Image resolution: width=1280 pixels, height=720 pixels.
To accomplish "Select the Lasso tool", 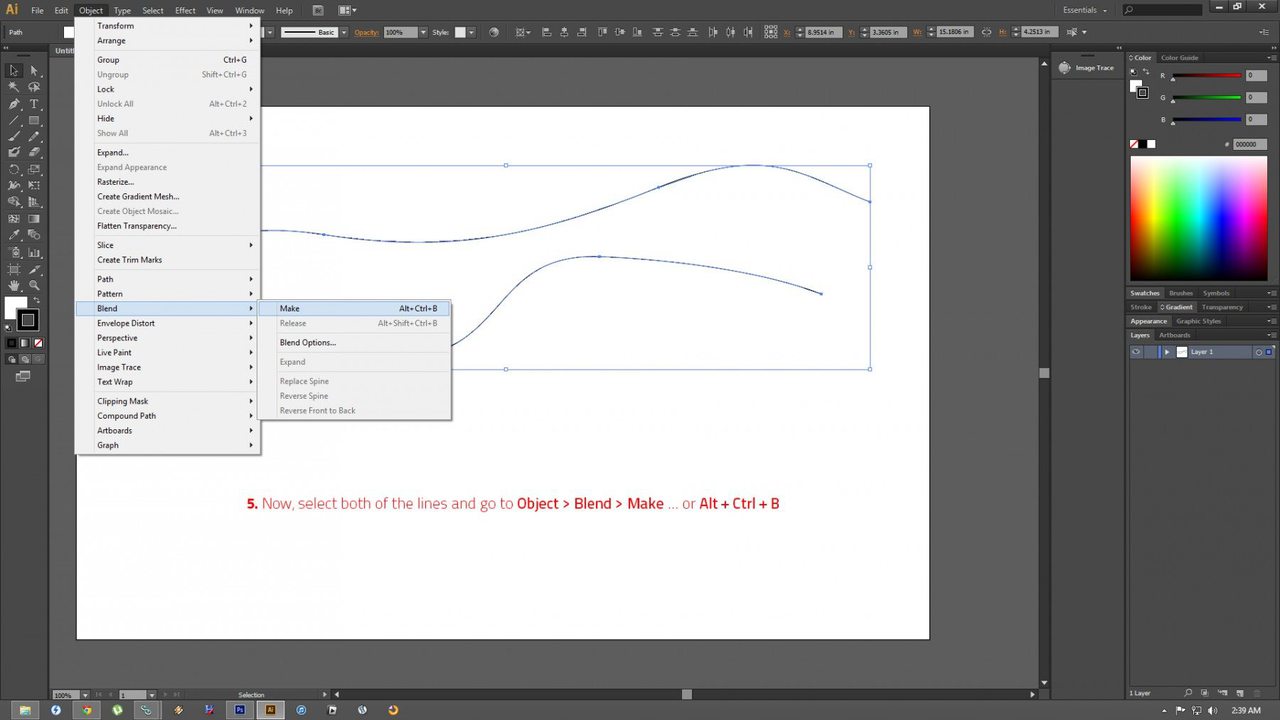I will [x=34, y=87].
